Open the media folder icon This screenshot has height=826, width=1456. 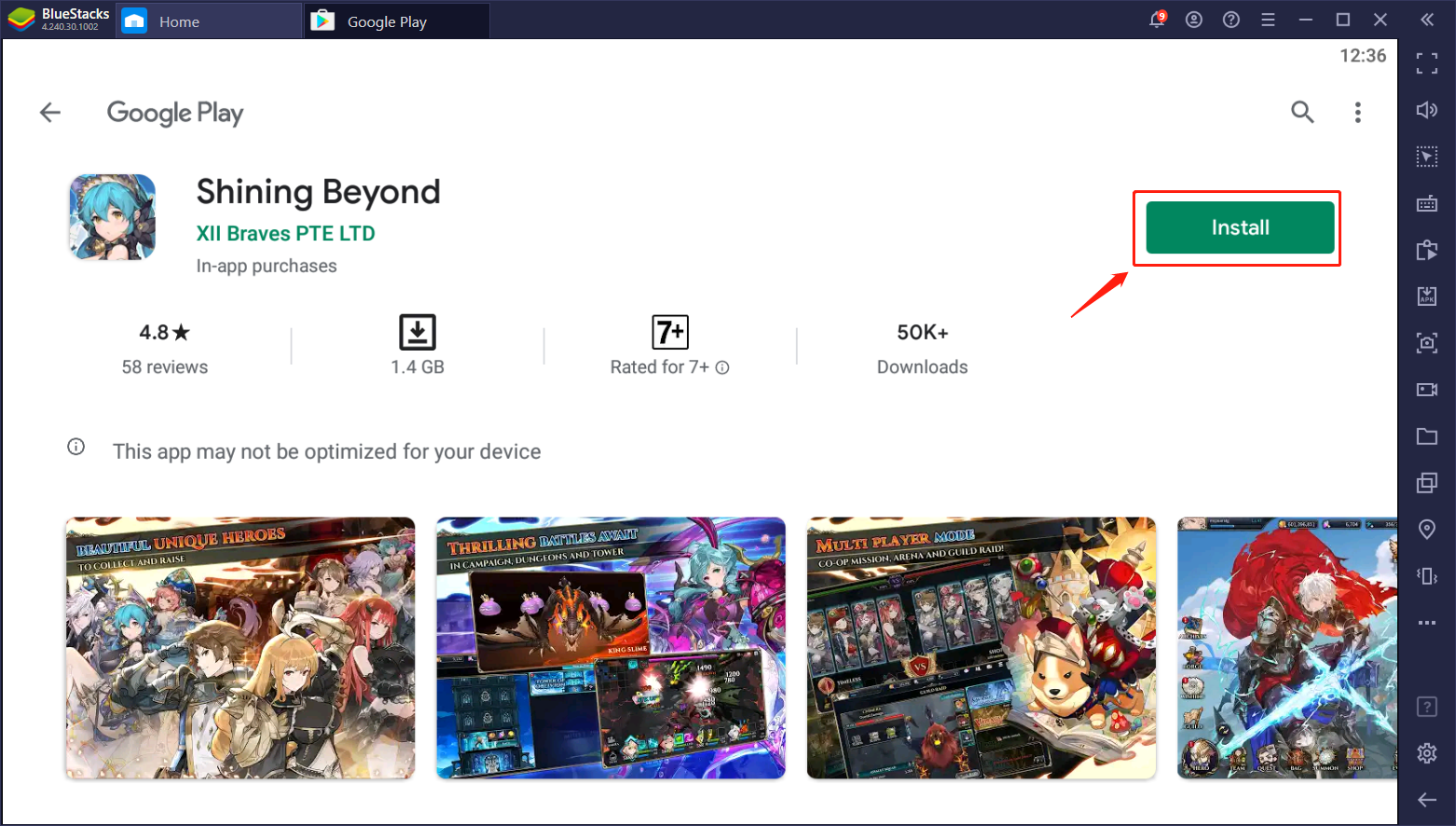tap(1427, 436)
